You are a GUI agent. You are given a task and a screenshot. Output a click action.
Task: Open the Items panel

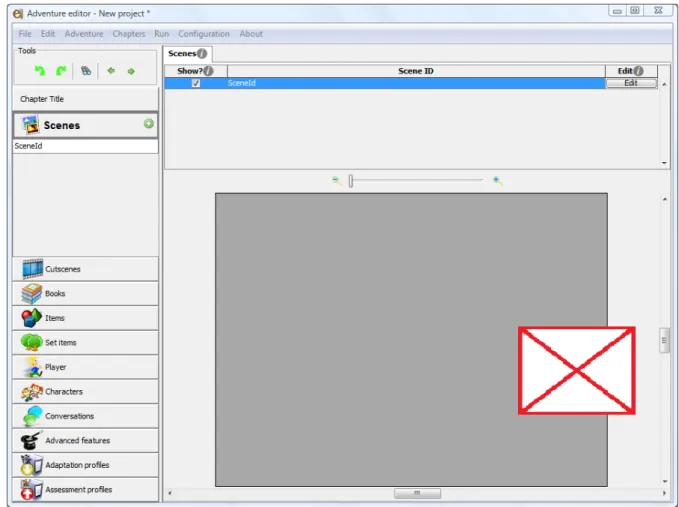point(86,318)
